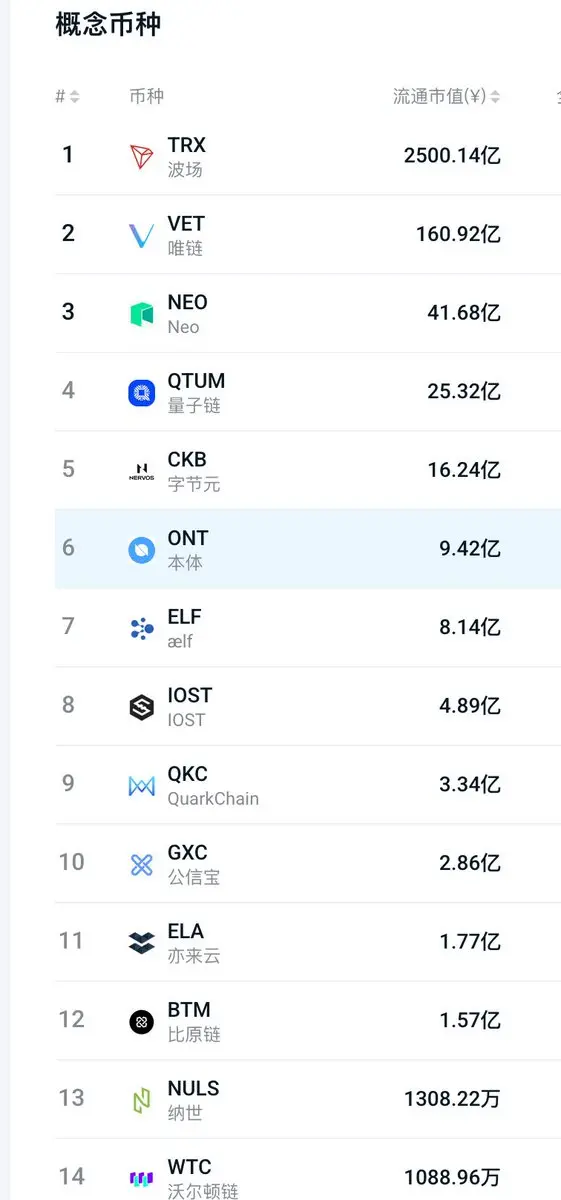Image resolution: width=561 pixels, height=1200 pixels.
Task: Open the VET VeChain coin icon
Action: (x=142, y=235)
